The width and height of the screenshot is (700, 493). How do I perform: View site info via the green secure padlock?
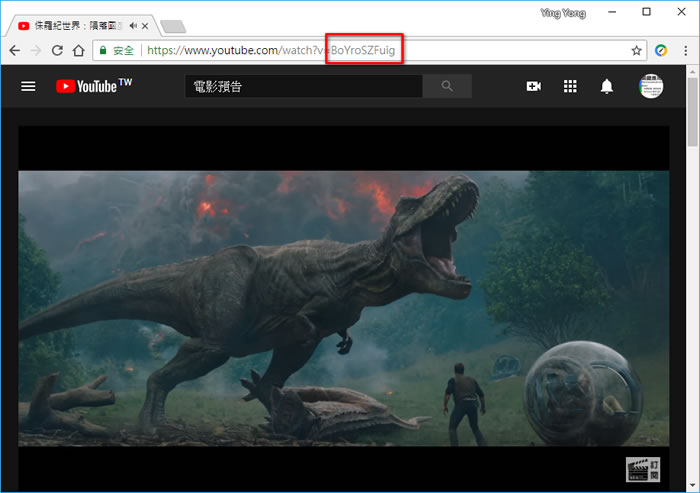click(x=102, y=50)
